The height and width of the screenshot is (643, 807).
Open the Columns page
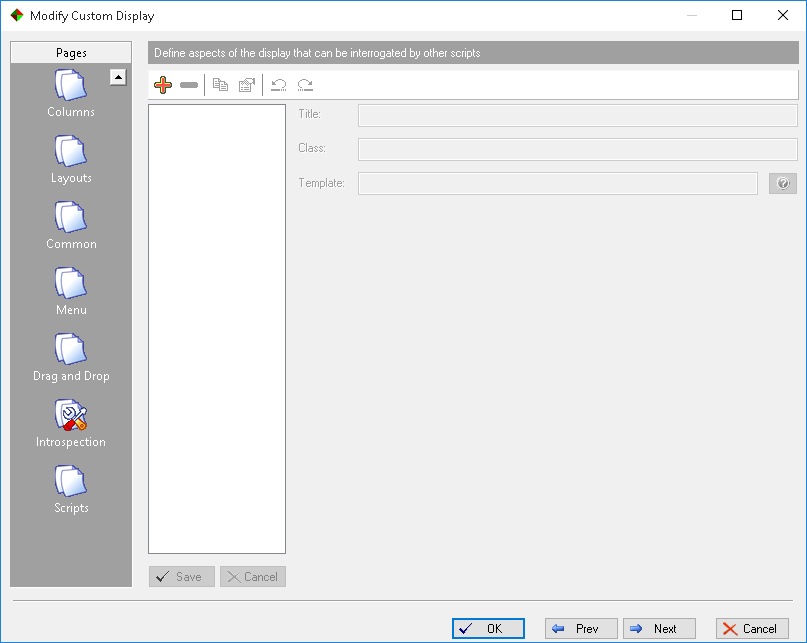[71, 93]
